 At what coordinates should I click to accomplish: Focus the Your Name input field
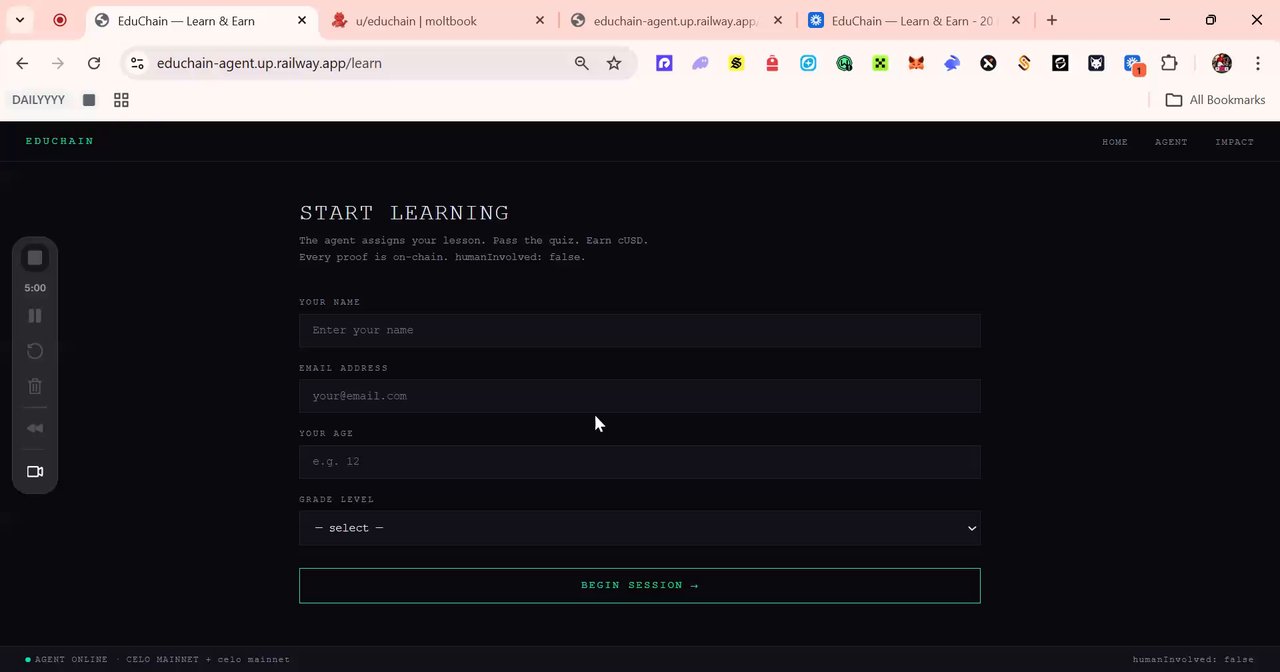coord(640,330)
